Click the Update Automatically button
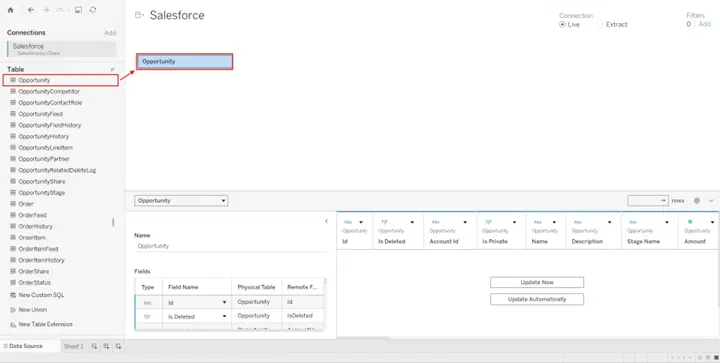Screen dimensions: 720x363 click(x=537, y=299)
